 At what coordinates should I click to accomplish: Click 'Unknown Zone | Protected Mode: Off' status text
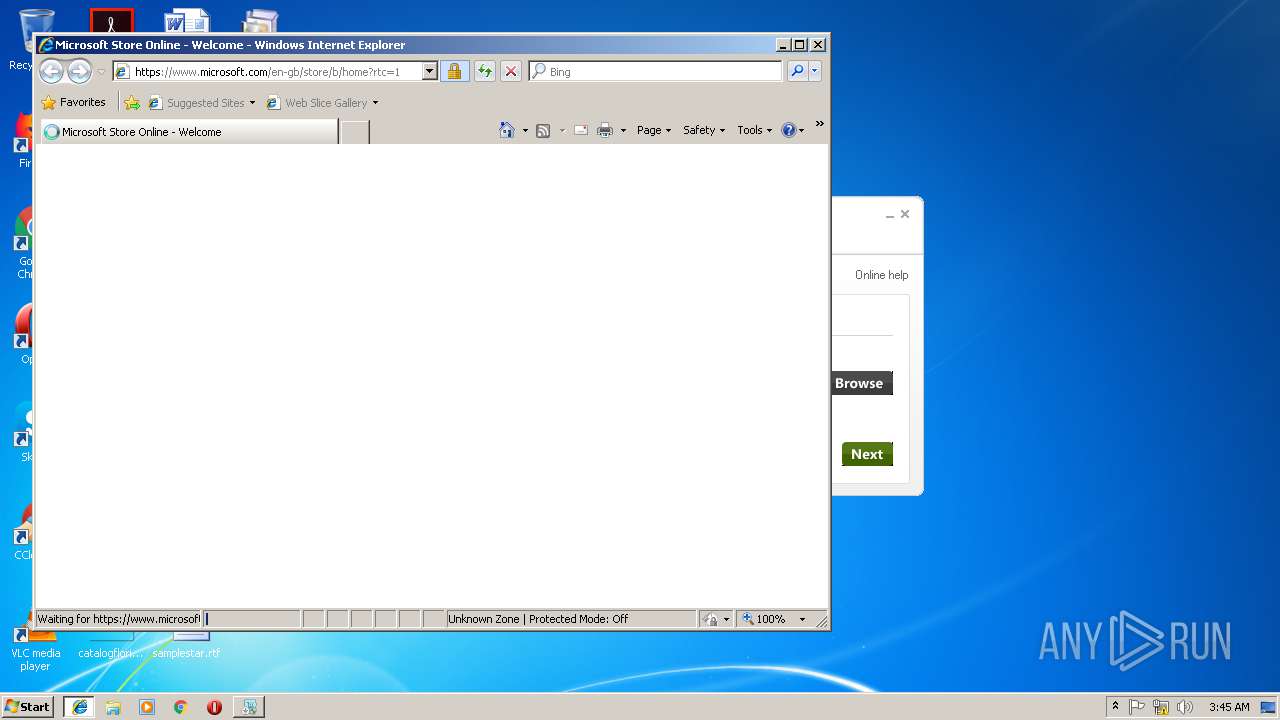[x=538, y=619]
